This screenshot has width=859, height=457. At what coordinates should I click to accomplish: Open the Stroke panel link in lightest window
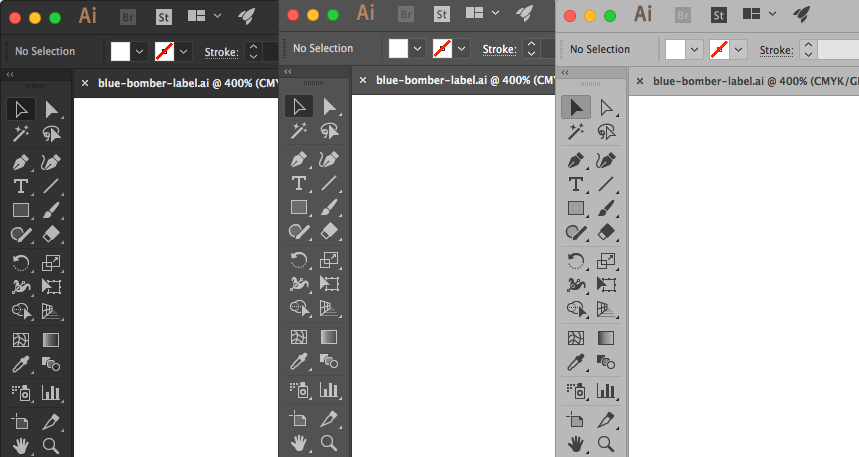pyautogui.click(x=776, y=50)
